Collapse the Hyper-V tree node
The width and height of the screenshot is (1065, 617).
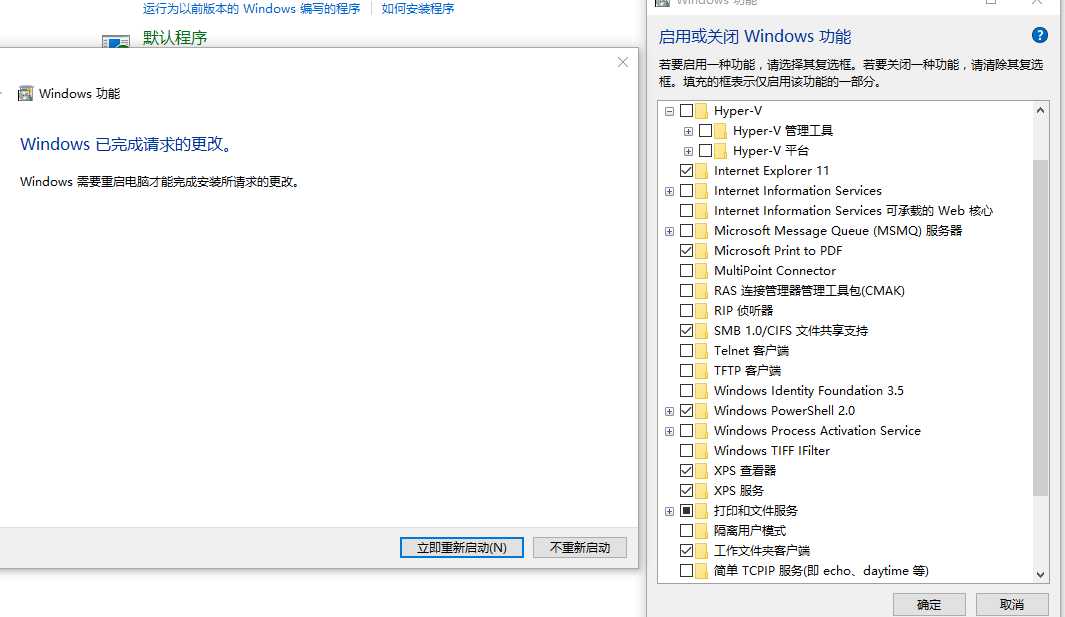click(670, 111)
